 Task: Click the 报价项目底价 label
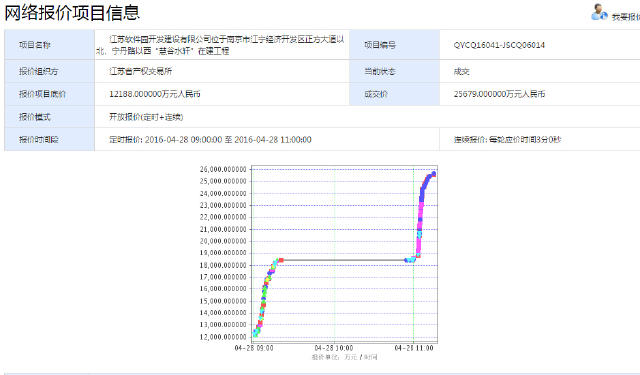pos(42,94)
